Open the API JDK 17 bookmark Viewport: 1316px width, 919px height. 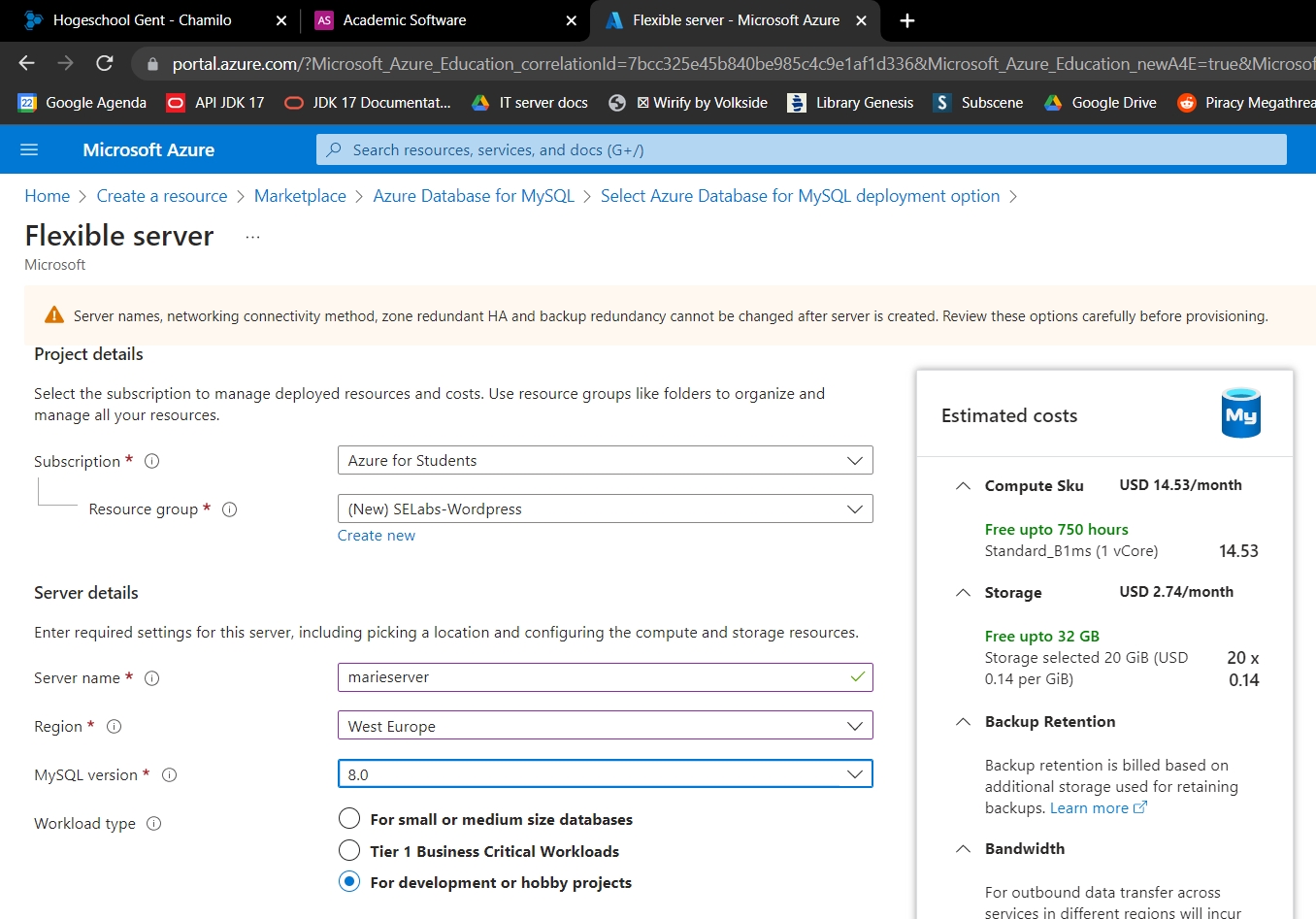pyautogui.click(x=215, y=103)
